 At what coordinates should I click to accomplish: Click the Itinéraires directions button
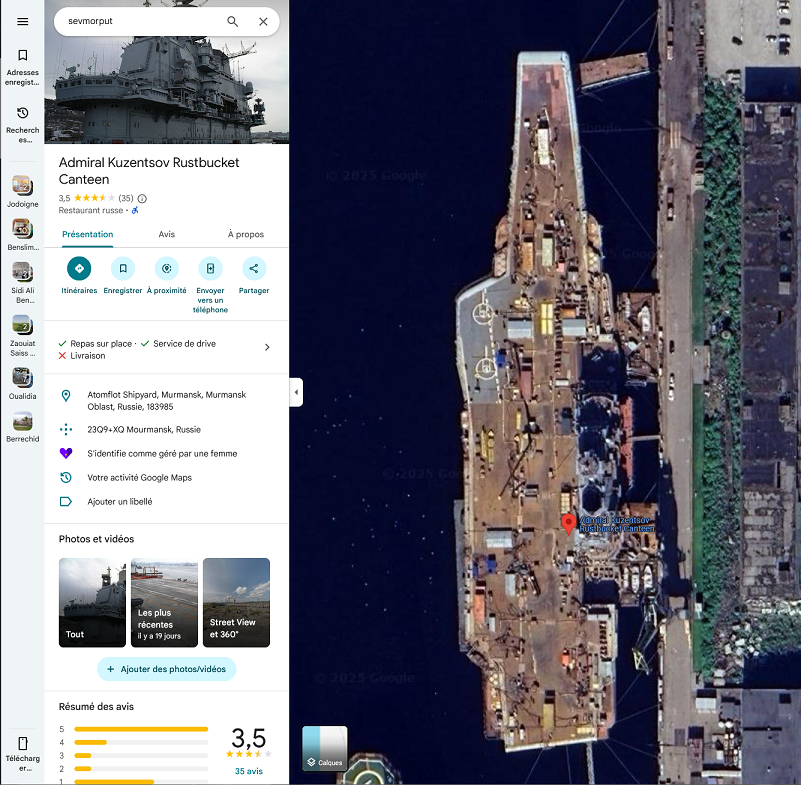[79, 276]
